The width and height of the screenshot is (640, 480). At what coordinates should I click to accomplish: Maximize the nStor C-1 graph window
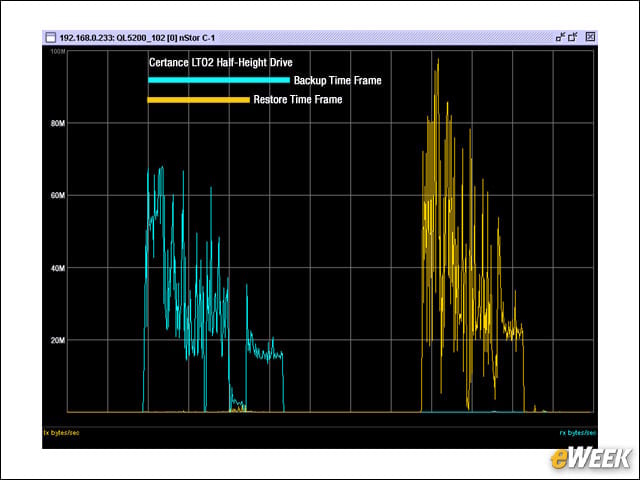573,37
